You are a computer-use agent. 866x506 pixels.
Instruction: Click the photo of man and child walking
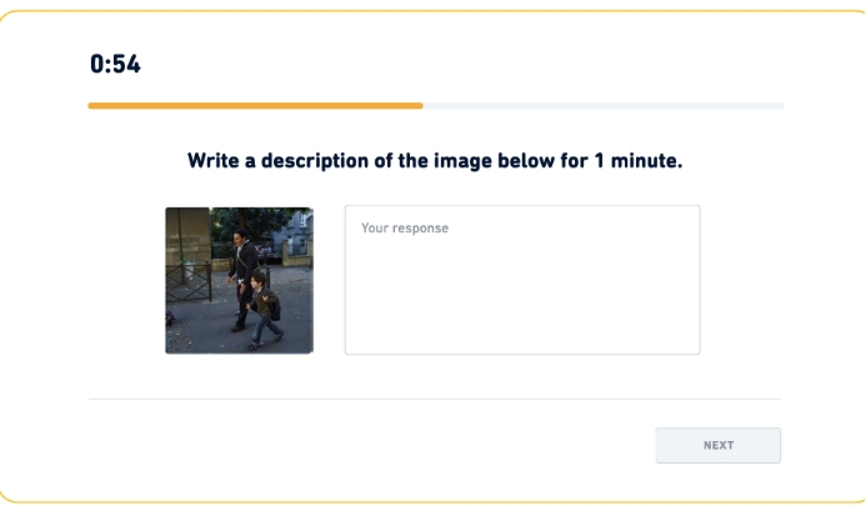(239, 280)
